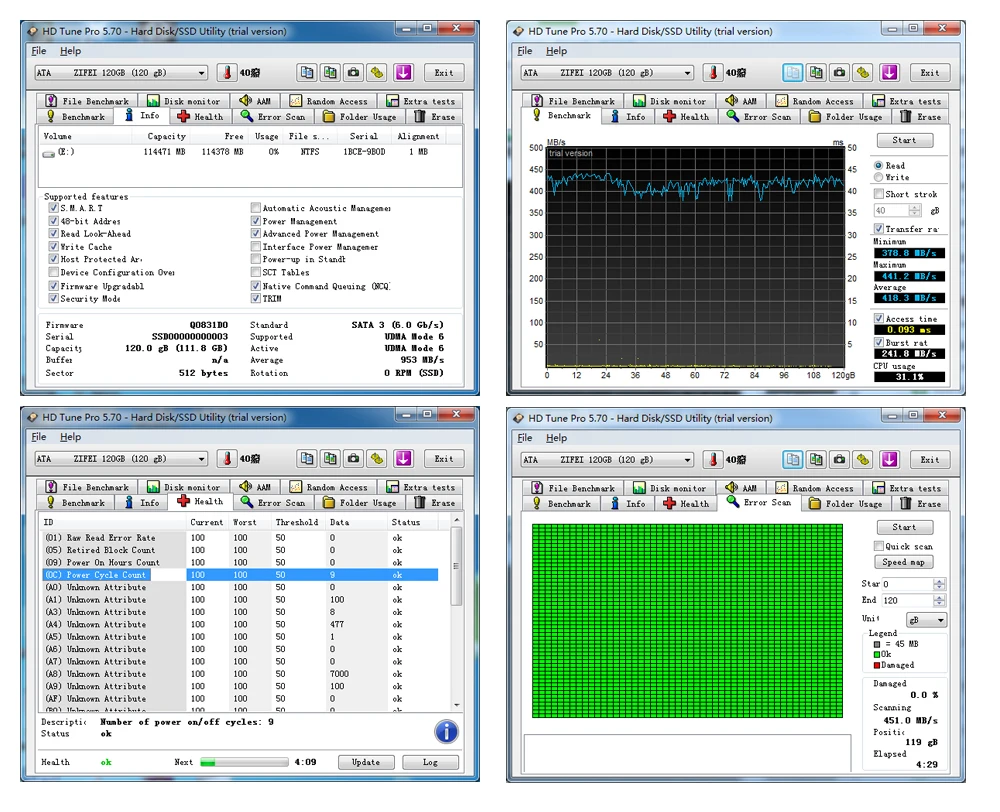The image size is (1000, 812).
Task: Click options icon in Error Scan window toolbar
Action: [863, 459]
